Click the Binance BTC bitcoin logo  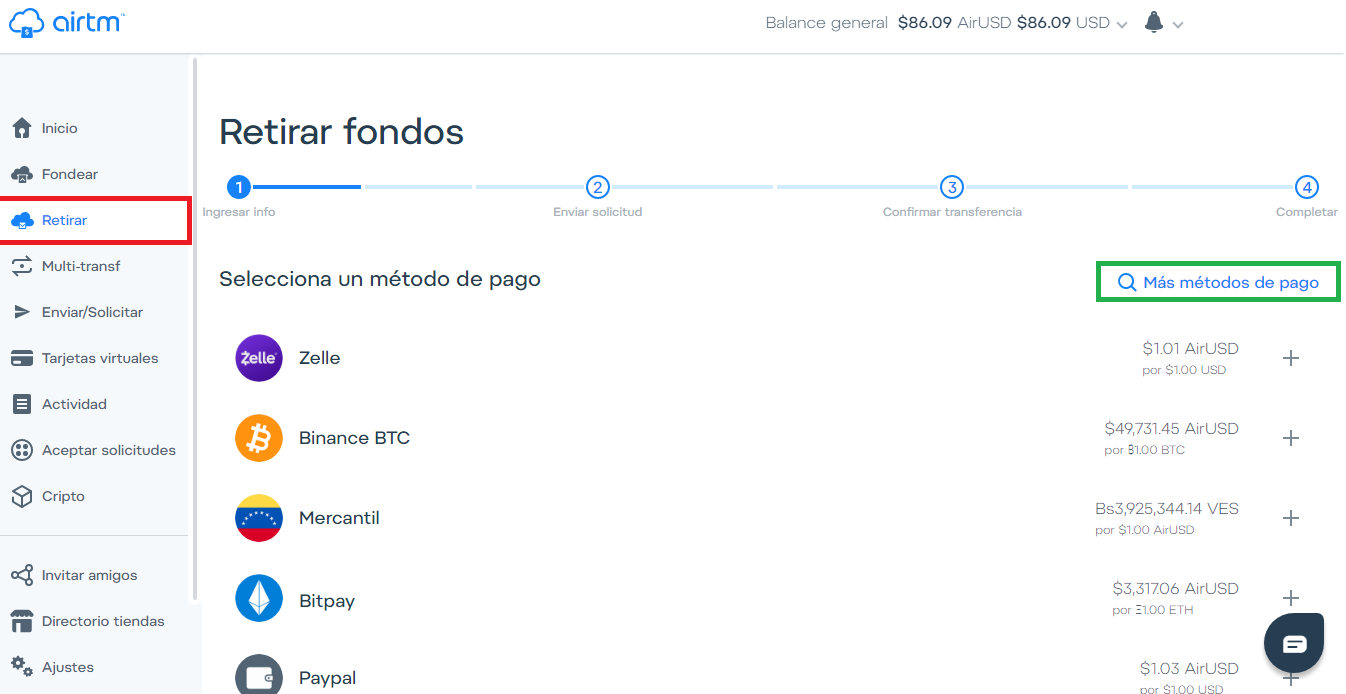click(x=259, y=438)
